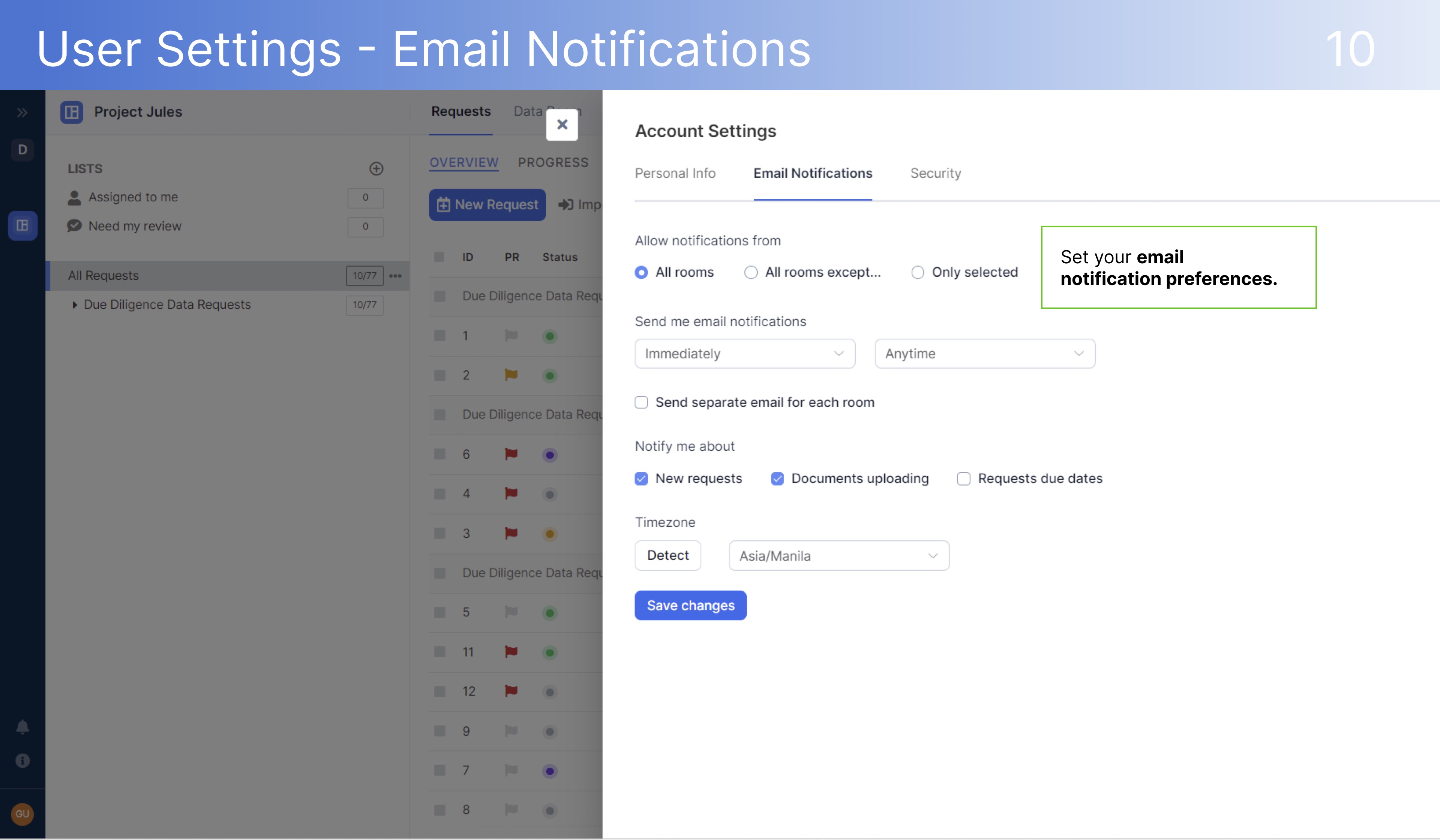Select the Only selected rooms radio button
The width and height of the screenshot is (1440, 840).
918,273
